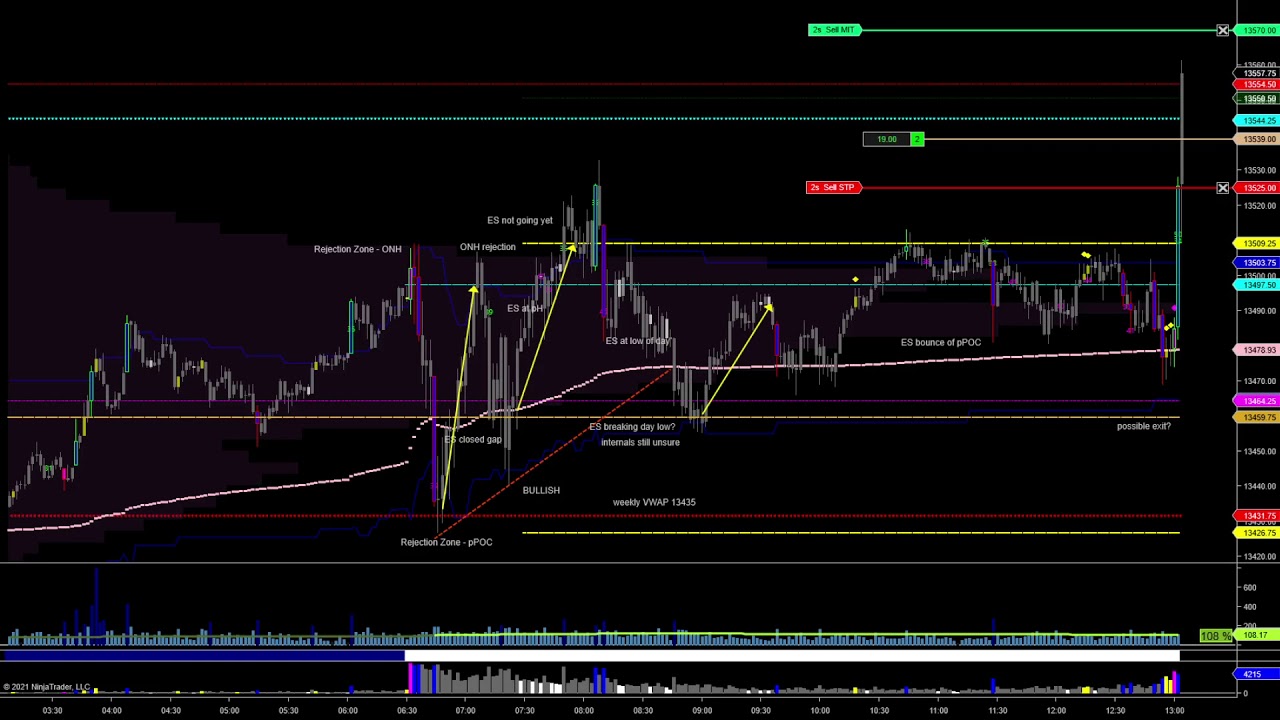Image resolution: width=1280 pixels, height=720 pixels.
Task: Click the 13426.75 yellow price marker
Action: pyautogui.click(x=1257, y=533)
